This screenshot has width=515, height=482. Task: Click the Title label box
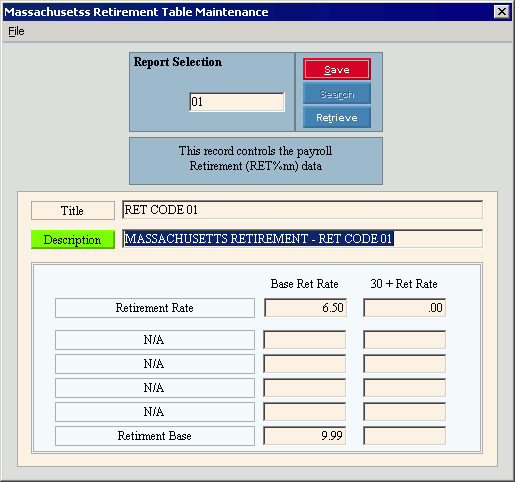click(73, 210)
